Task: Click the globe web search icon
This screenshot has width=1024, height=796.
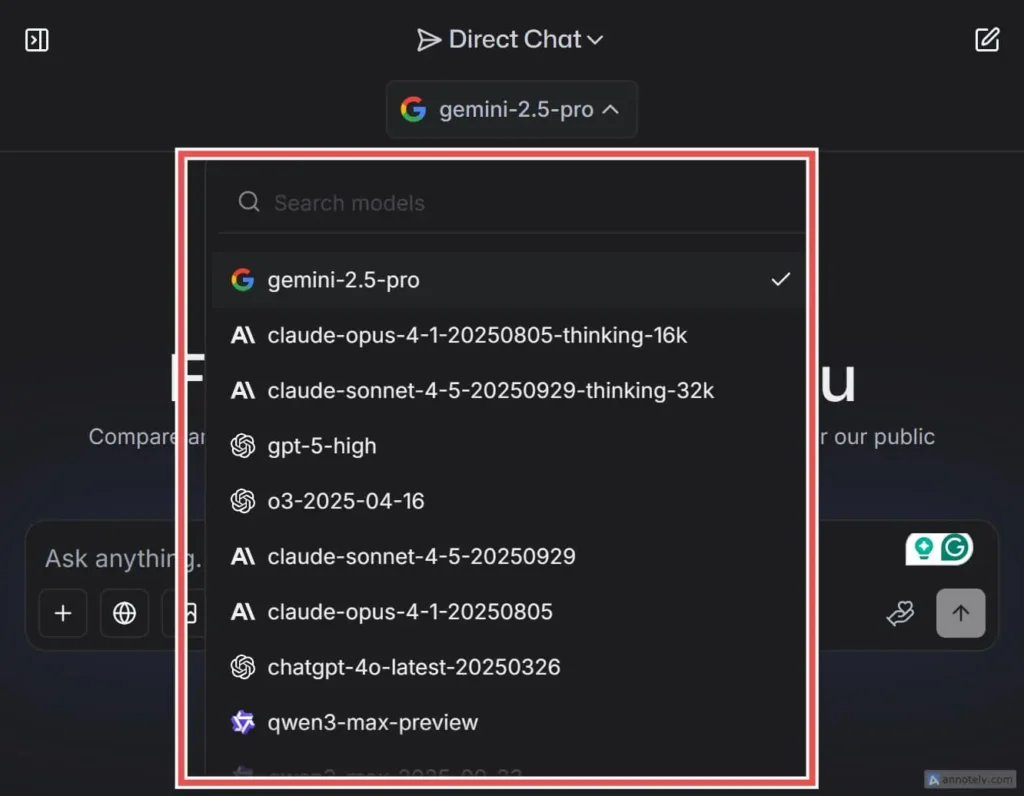Action: pos(124,613)
